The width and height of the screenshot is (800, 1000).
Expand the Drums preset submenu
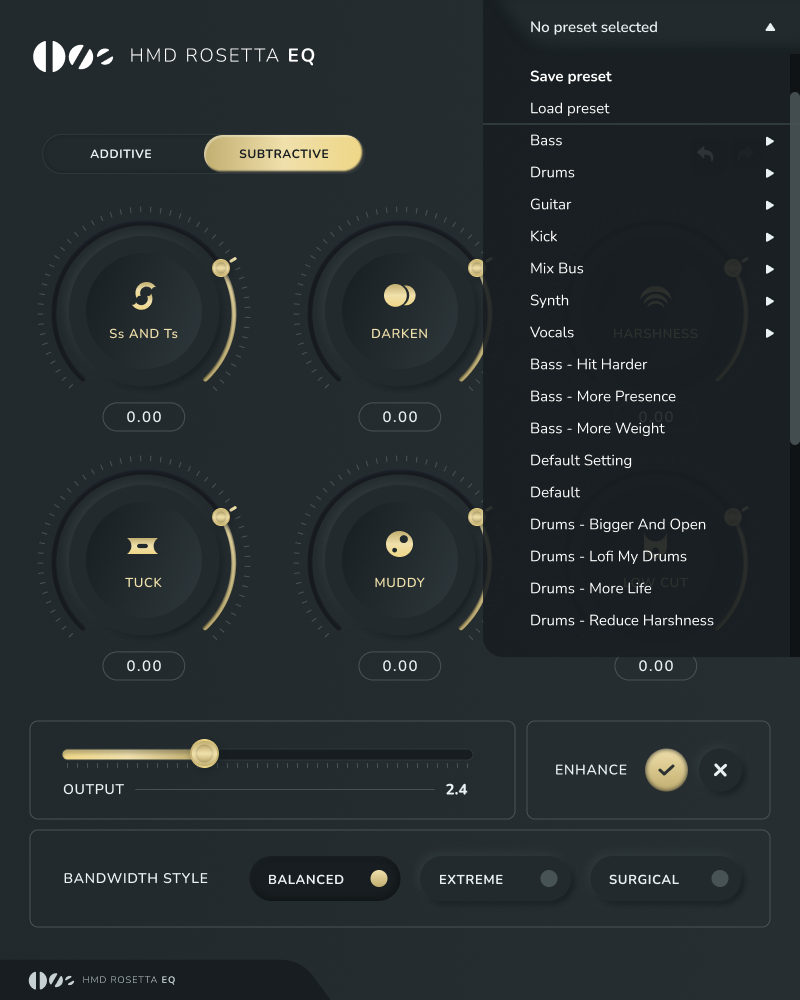click(552, 172)
